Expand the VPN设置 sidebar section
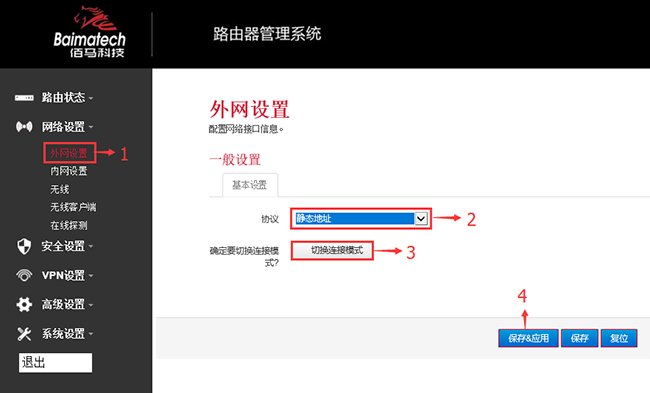The width and height of the screenshot is (650, 393). [67, 275]
